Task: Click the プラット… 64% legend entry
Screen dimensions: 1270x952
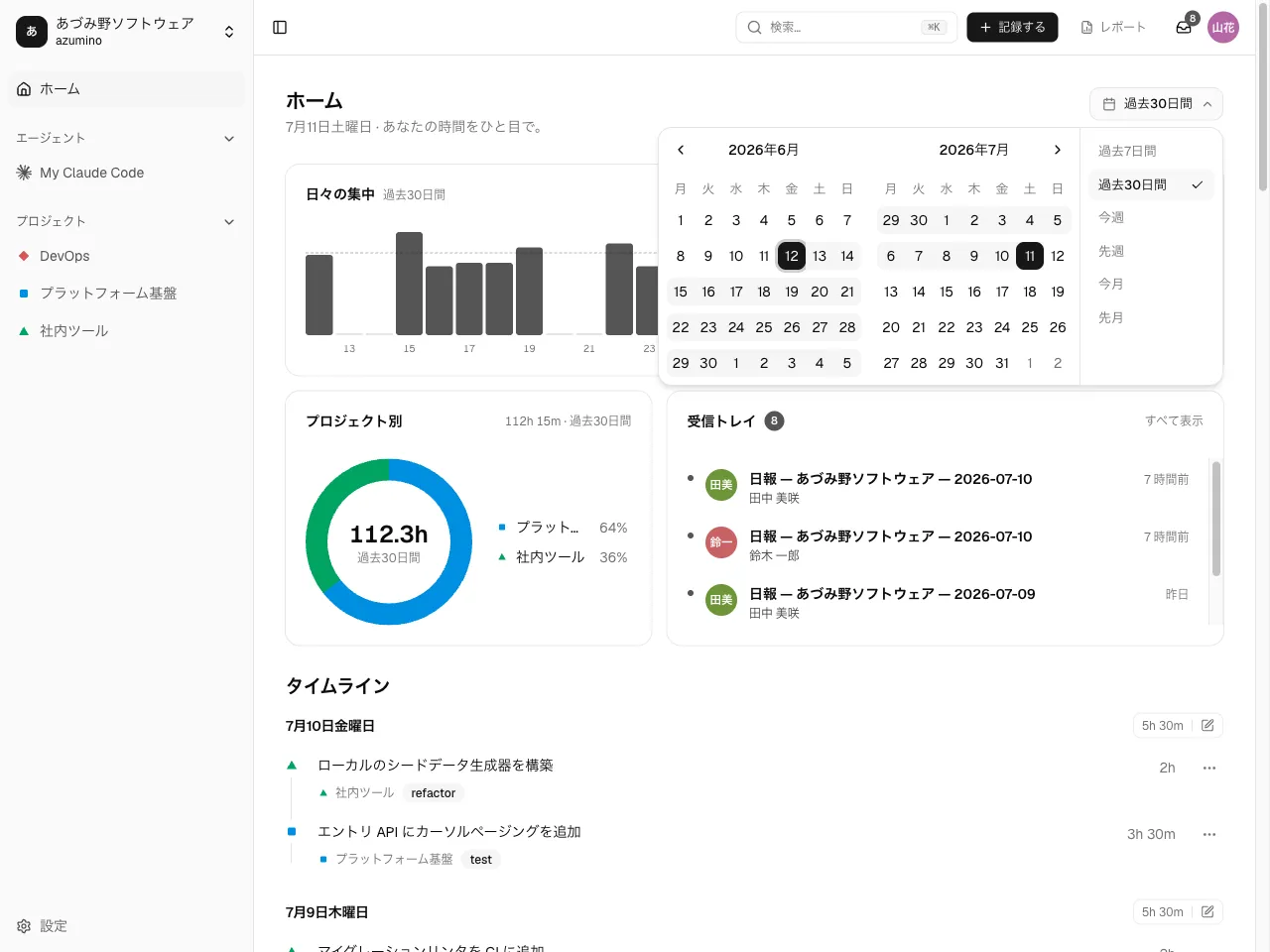Action: (563, 528)
